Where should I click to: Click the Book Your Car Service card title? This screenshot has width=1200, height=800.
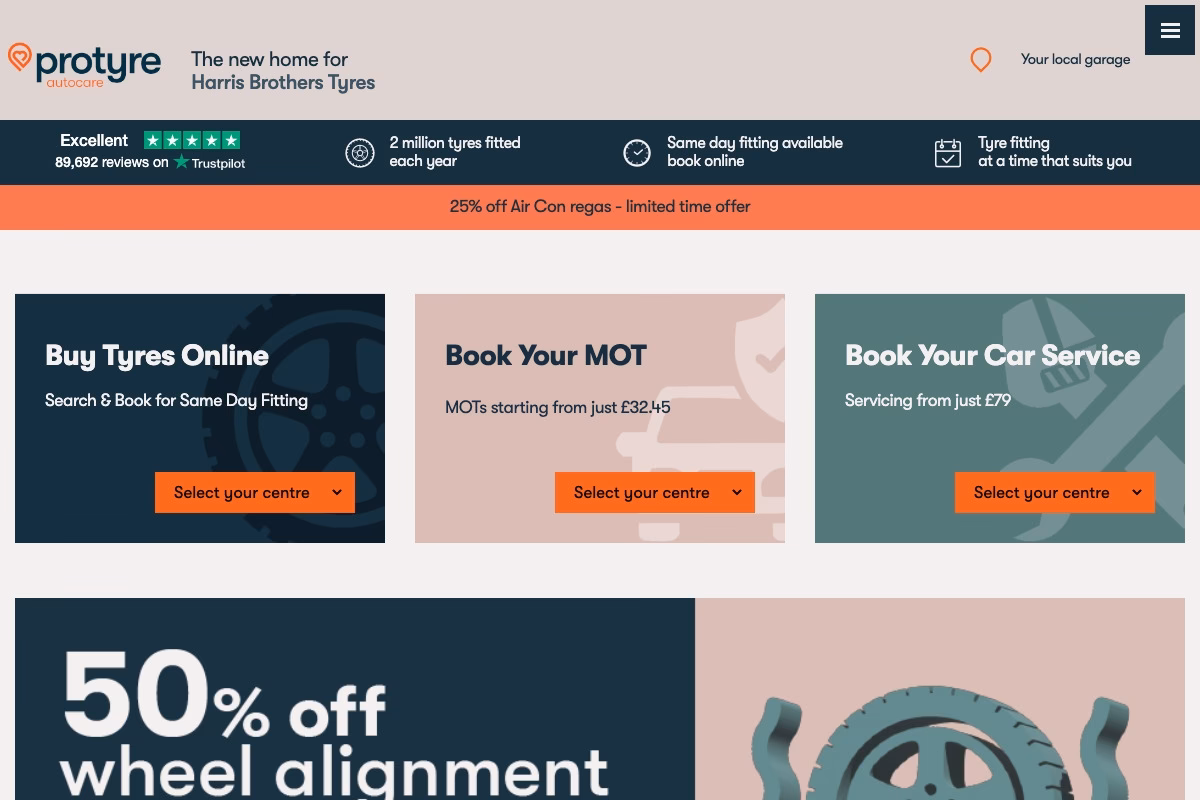click(992, 355)
